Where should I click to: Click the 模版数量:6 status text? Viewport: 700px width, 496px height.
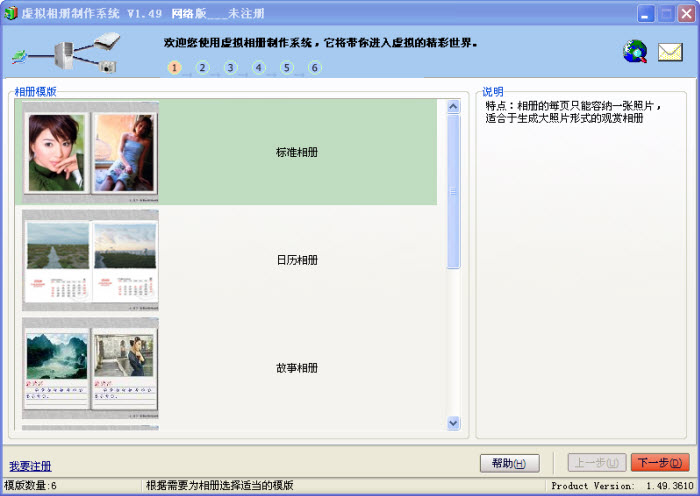coord(30,486)
